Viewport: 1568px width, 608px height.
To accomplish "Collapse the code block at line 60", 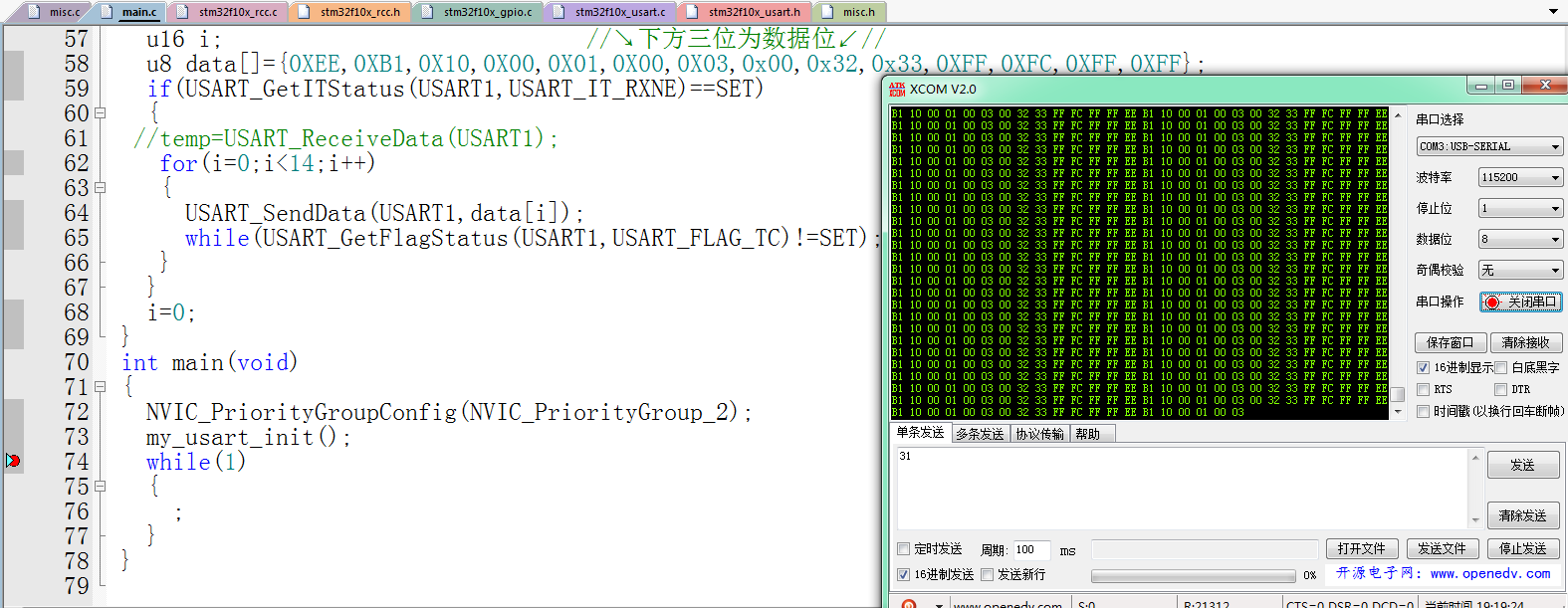I will pyautogui.click(x=100, y=113).
